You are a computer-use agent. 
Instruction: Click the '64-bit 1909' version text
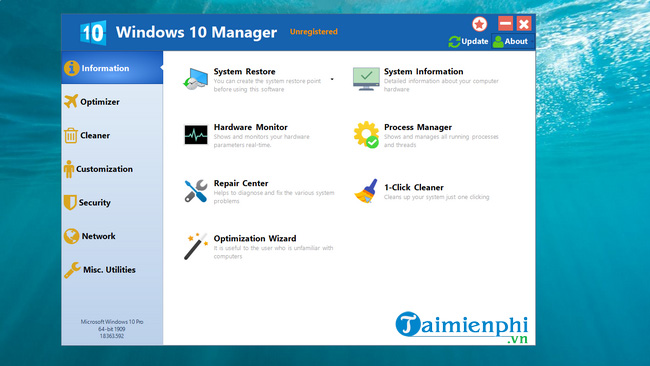(112, 329)
